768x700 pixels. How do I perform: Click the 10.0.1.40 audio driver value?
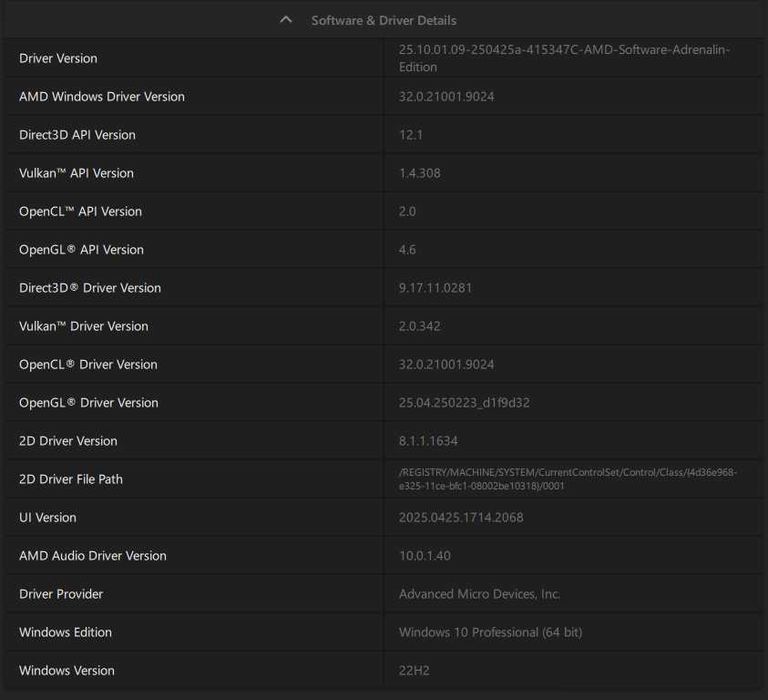[425, 555]
